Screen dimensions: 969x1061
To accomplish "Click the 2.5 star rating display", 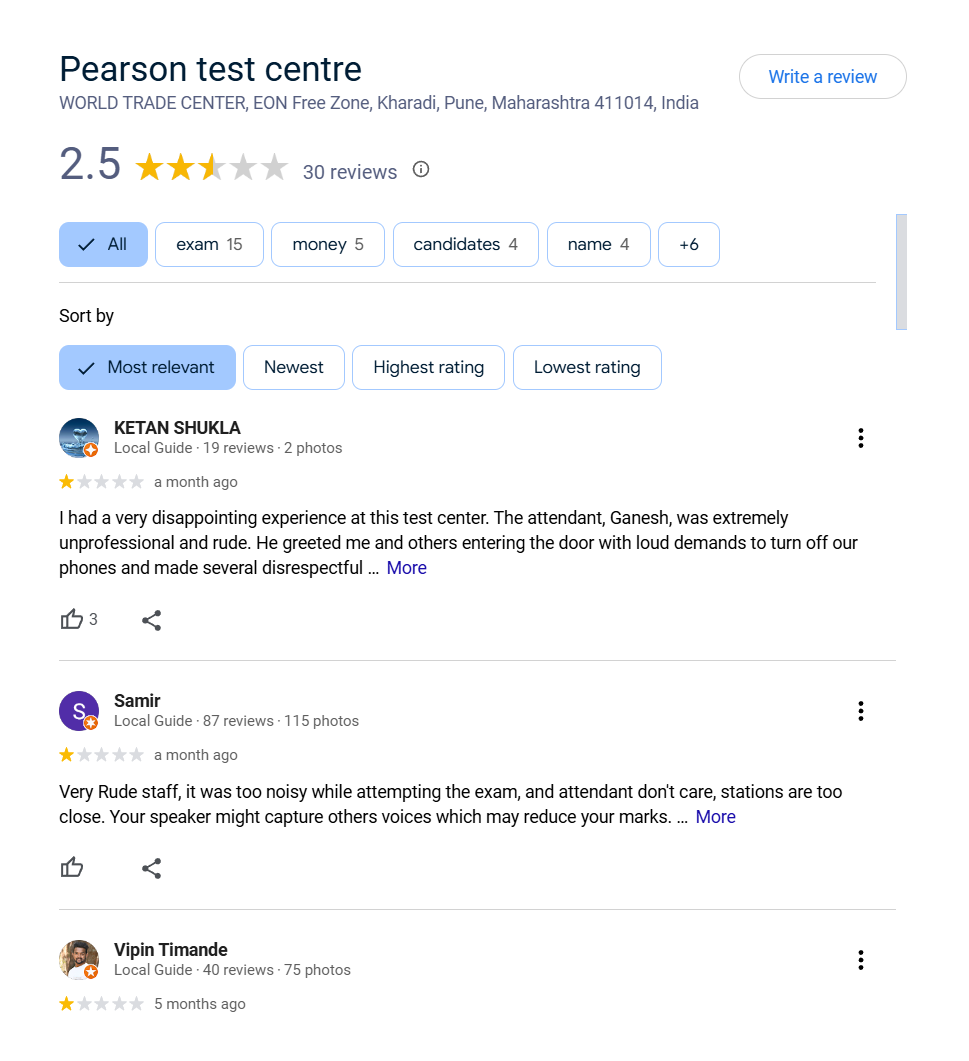I will tap(211, 167).
